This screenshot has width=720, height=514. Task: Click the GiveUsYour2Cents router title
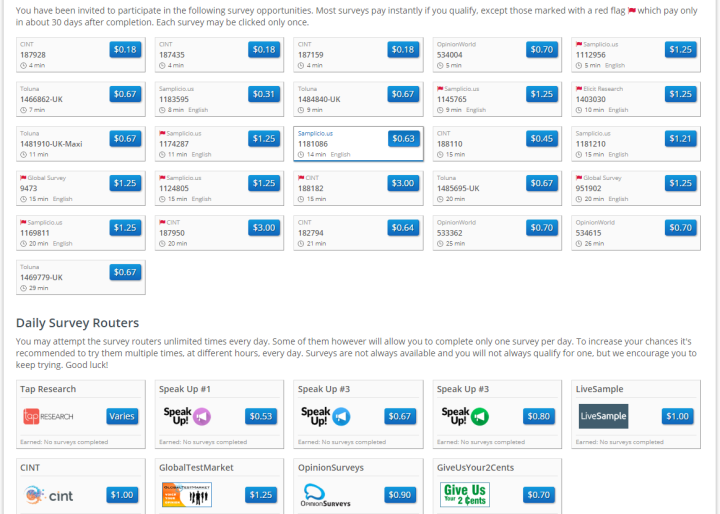click(x=475, y=468)
